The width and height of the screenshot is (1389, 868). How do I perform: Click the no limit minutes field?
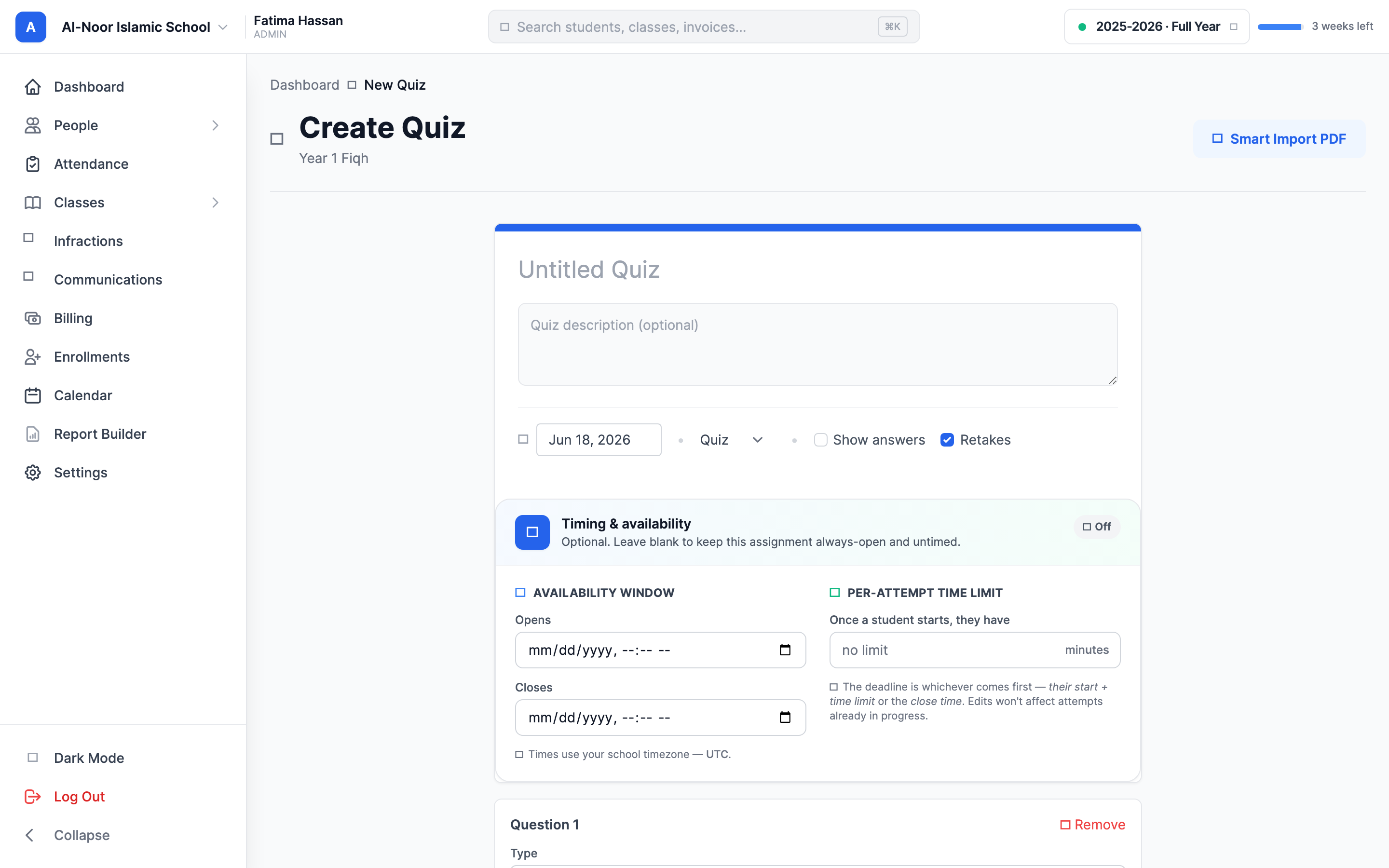tap(975, 650)
